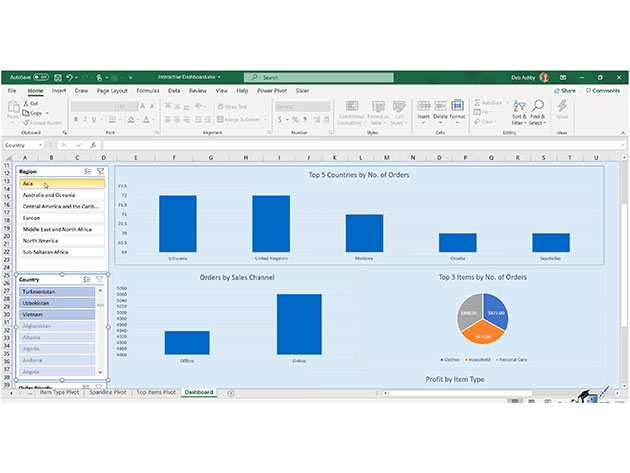Viewport: 630px width, 473px height.
Task: Click the Lithuania bar in top chart
Action: [x=178, y=224]
